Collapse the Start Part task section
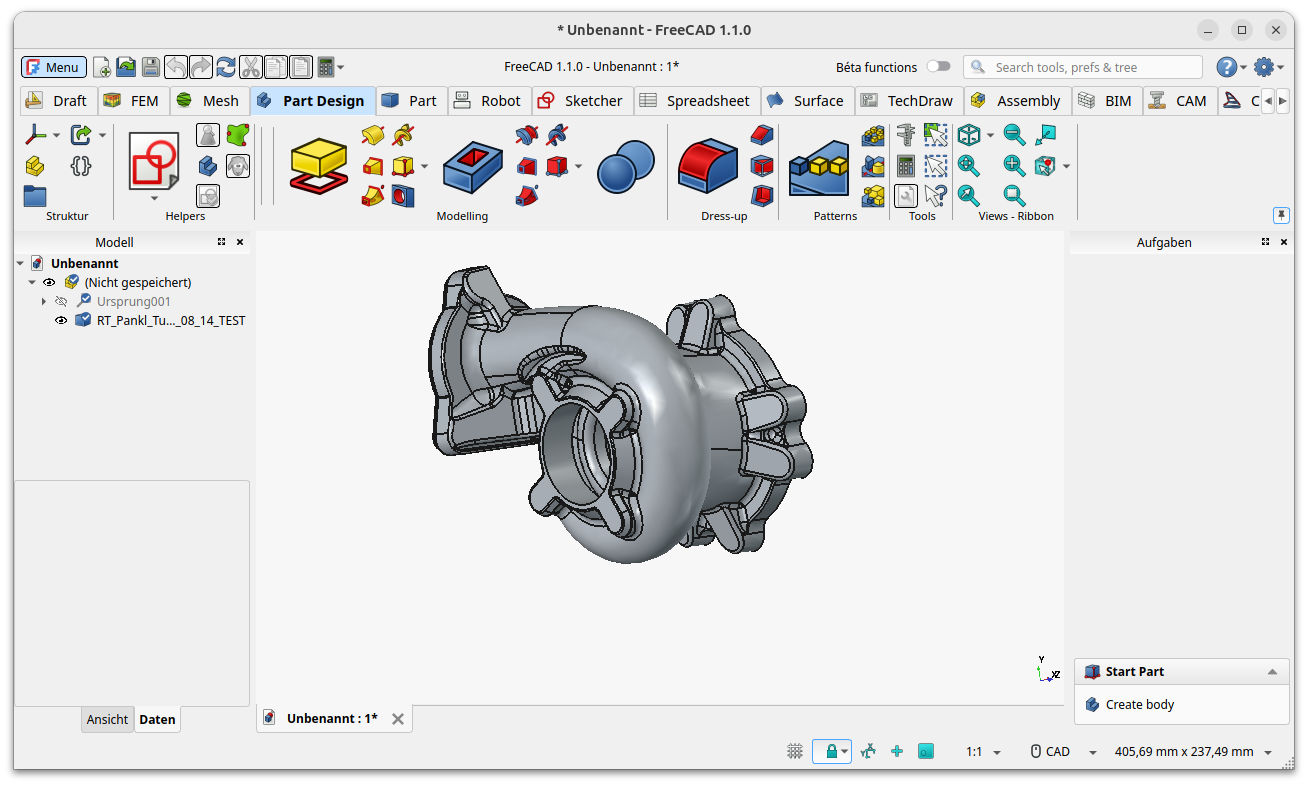Screen dimensions: 1308x786 (1272, 672)
